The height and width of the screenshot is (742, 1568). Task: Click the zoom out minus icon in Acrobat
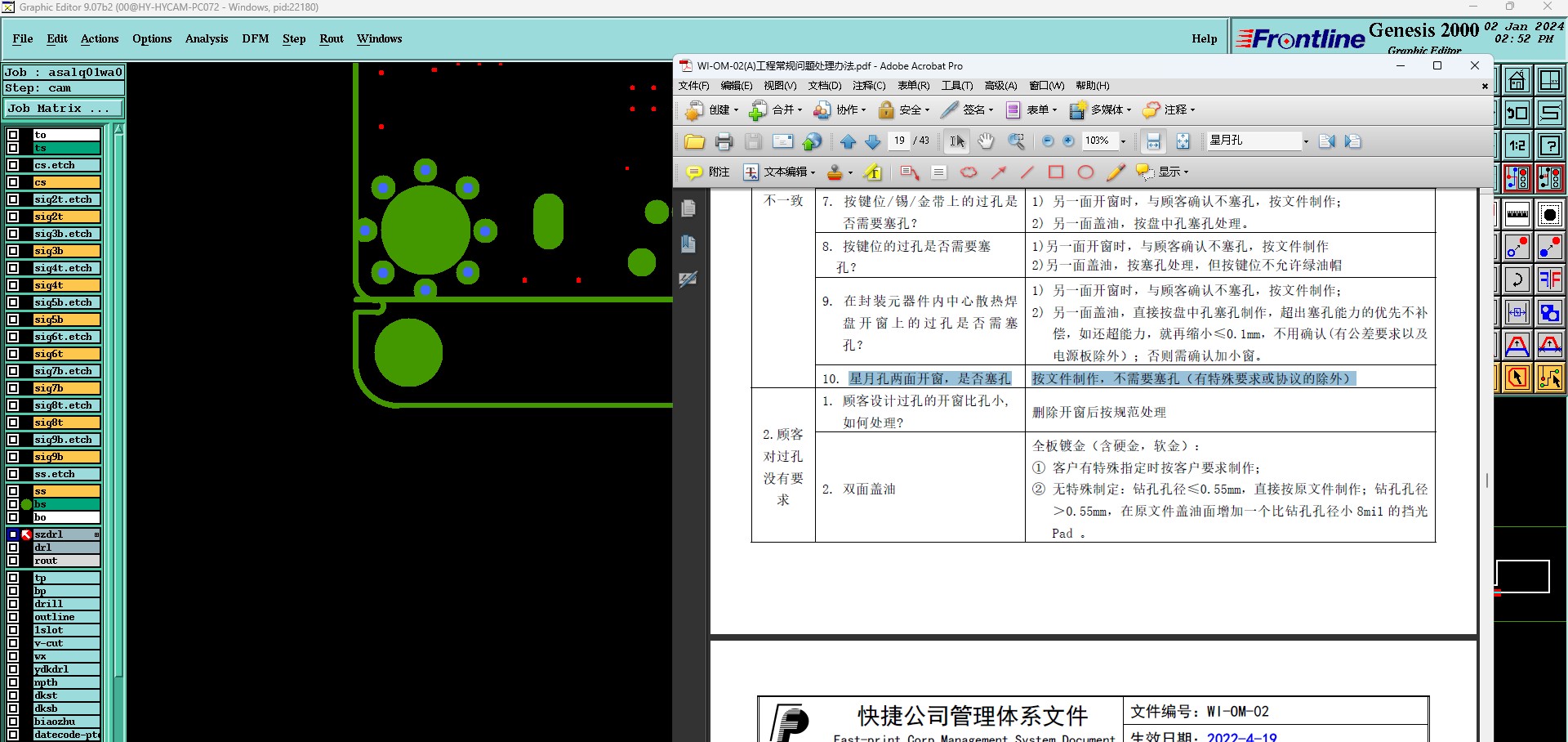point(1048,141)
